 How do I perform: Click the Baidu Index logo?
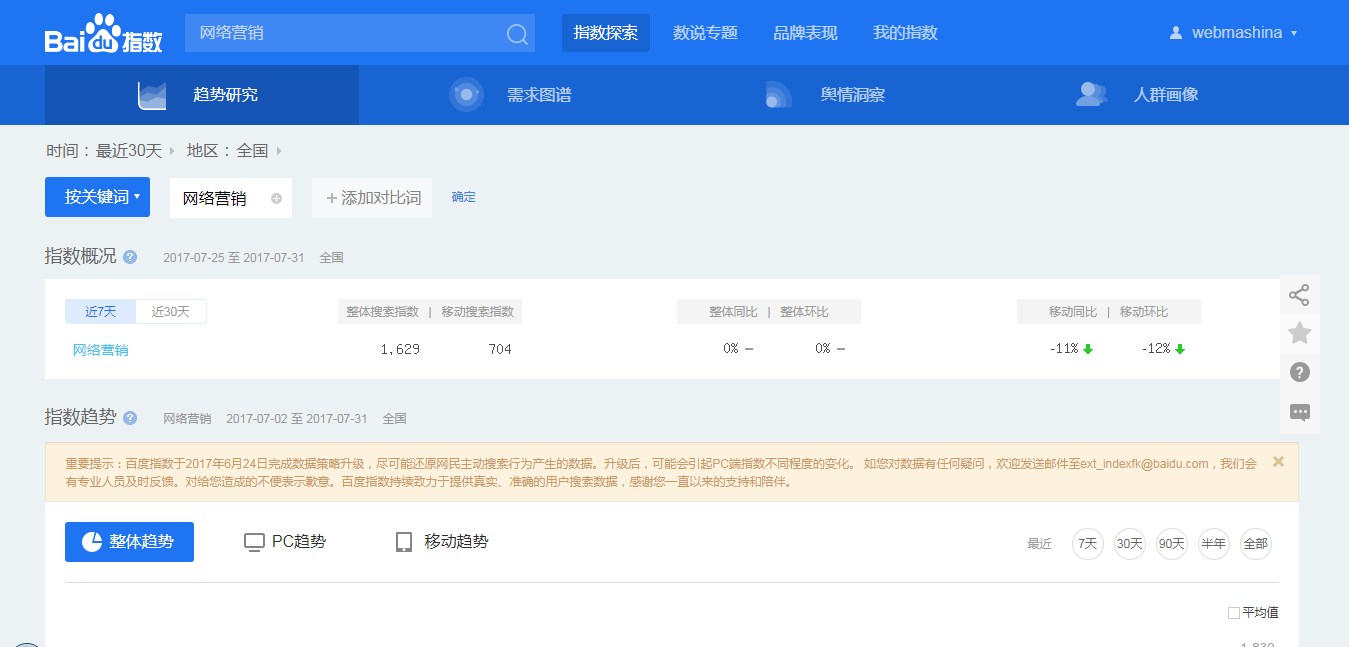pos(104,33)
